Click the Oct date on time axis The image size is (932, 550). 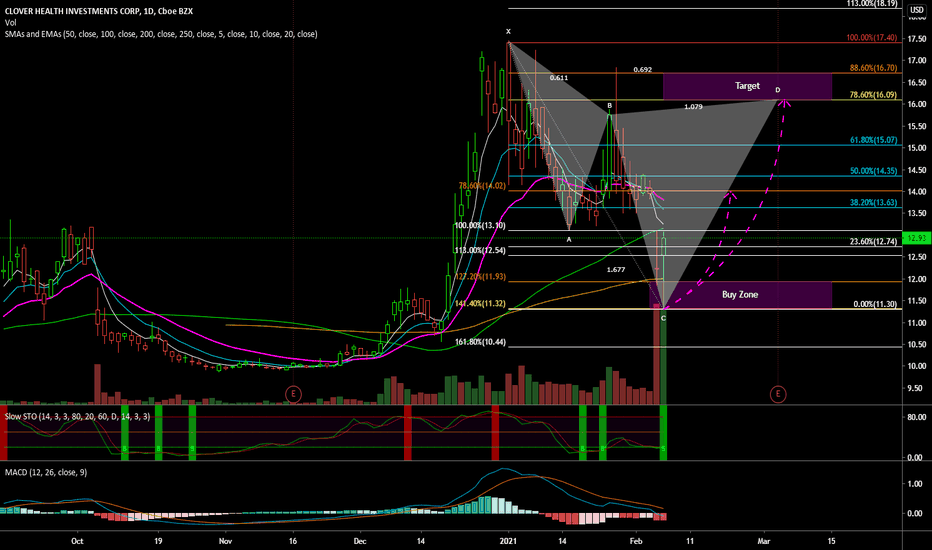click(77, 541)
